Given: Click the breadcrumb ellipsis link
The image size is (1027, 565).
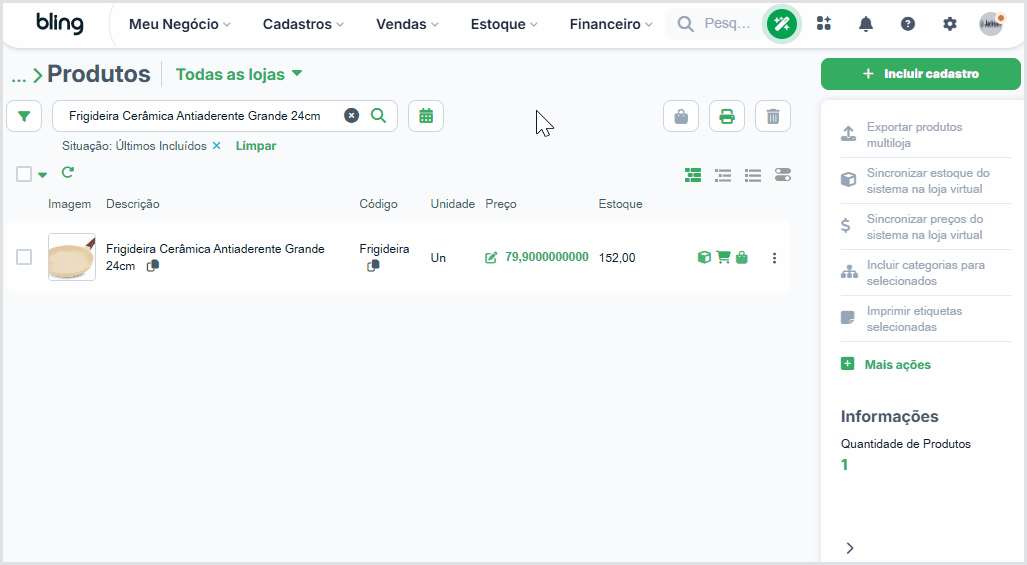Looking at the screenshot, I should point(18,76).
